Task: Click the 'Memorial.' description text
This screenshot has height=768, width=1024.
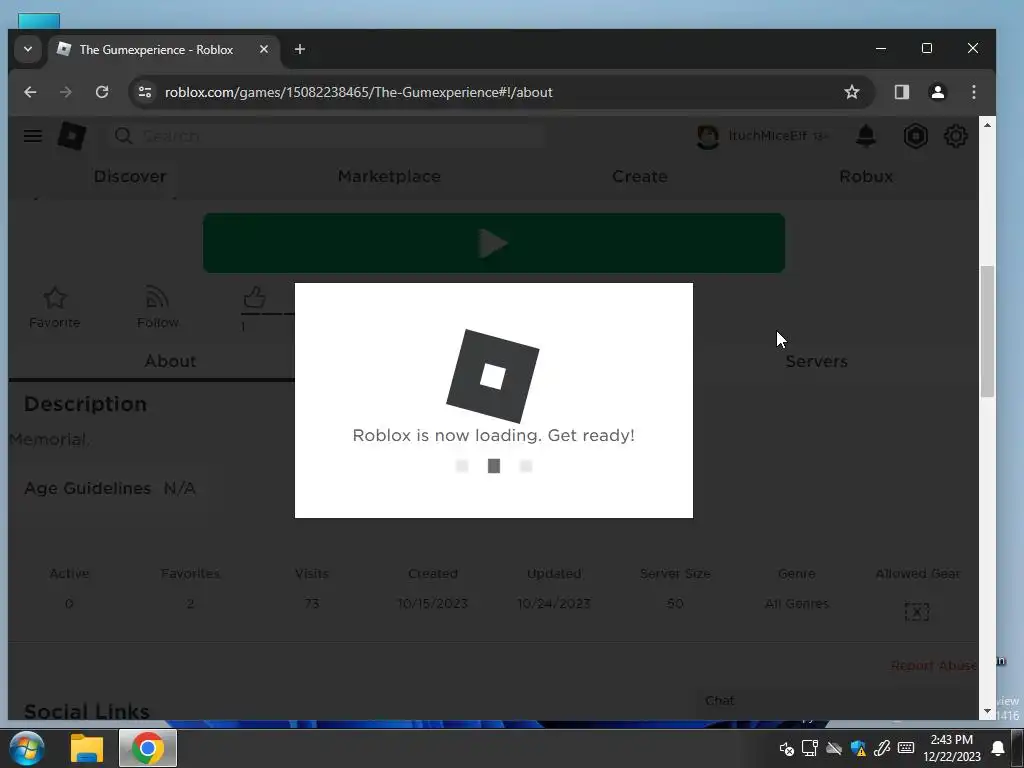Action: coord(50,440)
